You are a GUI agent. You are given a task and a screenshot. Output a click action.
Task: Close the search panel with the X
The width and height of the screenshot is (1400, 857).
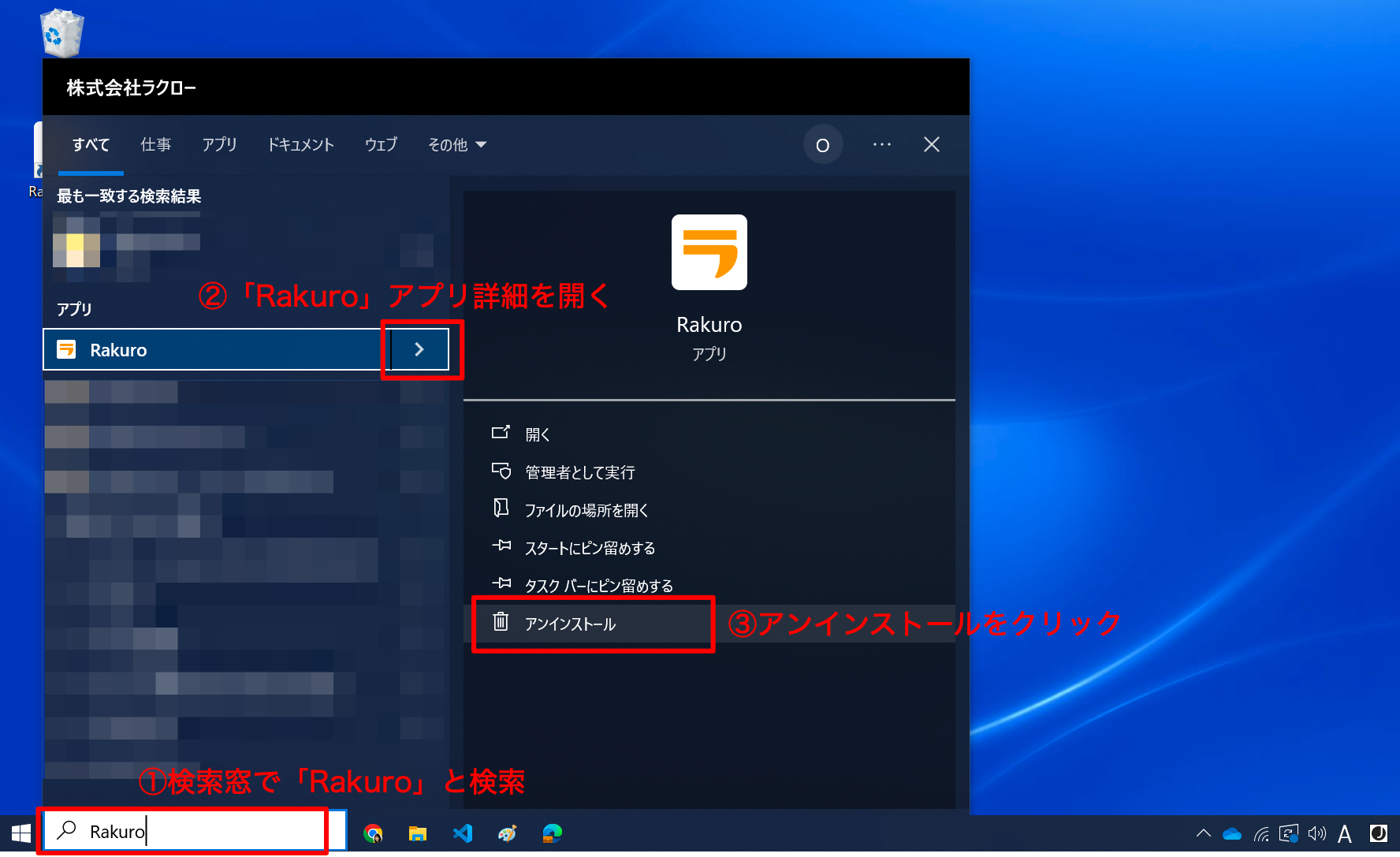pos(931,144)
